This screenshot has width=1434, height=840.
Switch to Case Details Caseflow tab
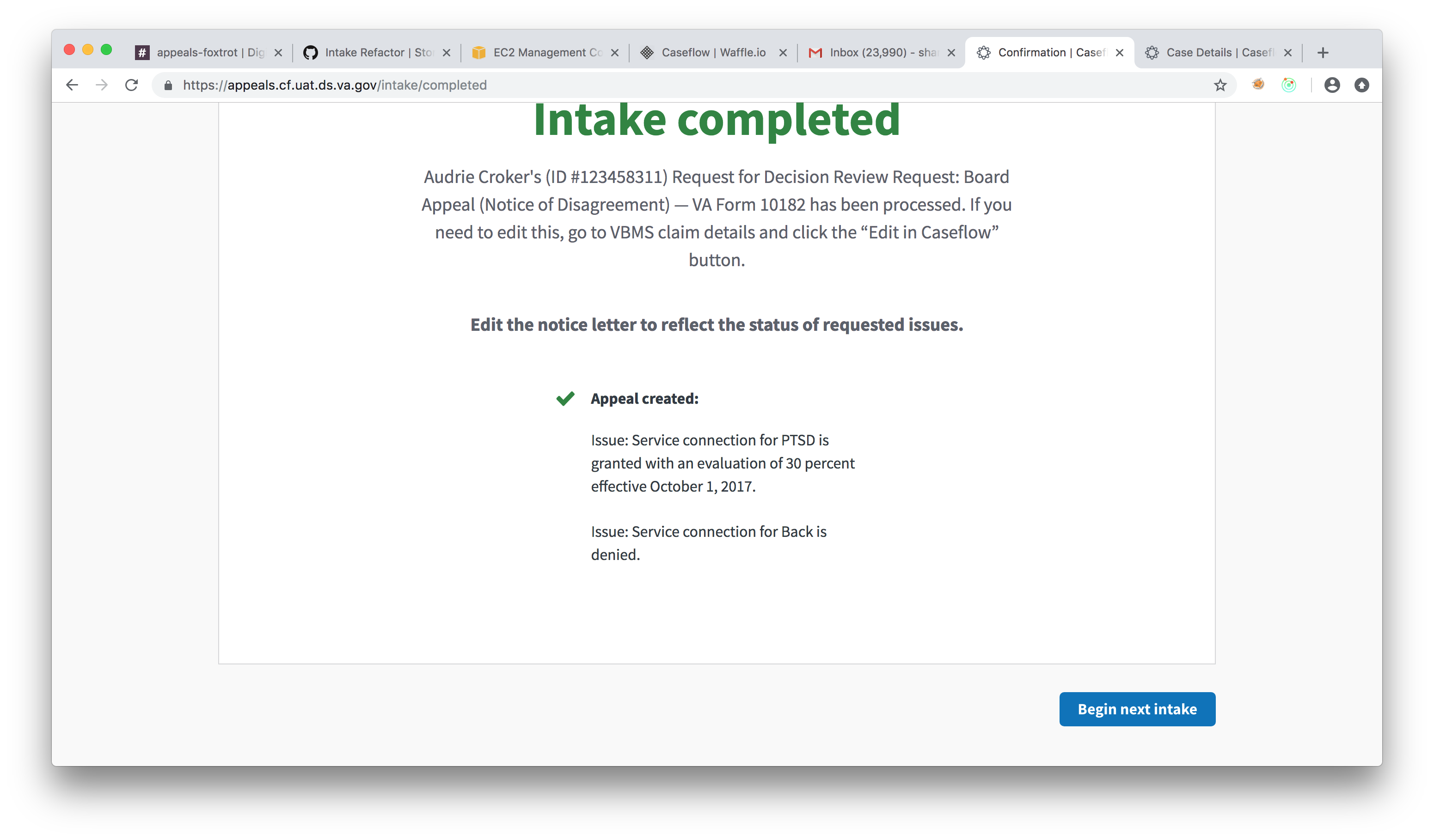click(x=1212, y=53)
